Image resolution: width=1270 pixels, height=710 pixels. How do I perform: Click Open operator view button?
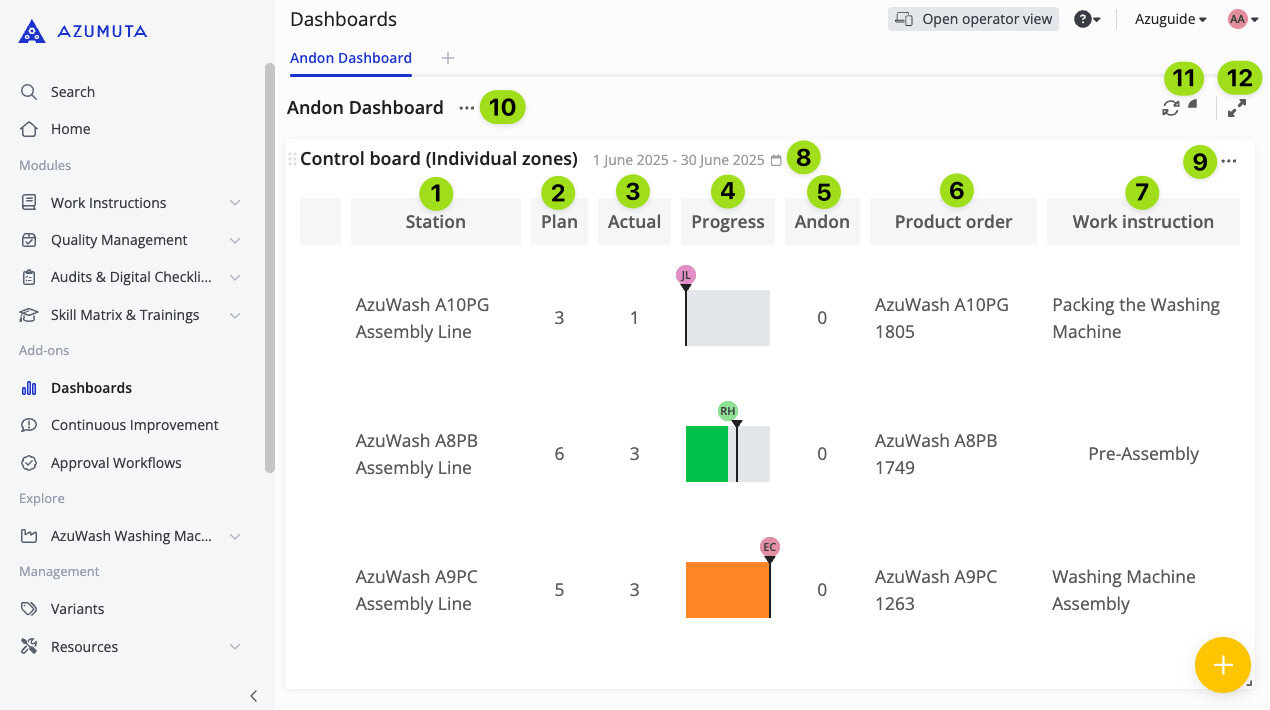[x=973, y=19]
